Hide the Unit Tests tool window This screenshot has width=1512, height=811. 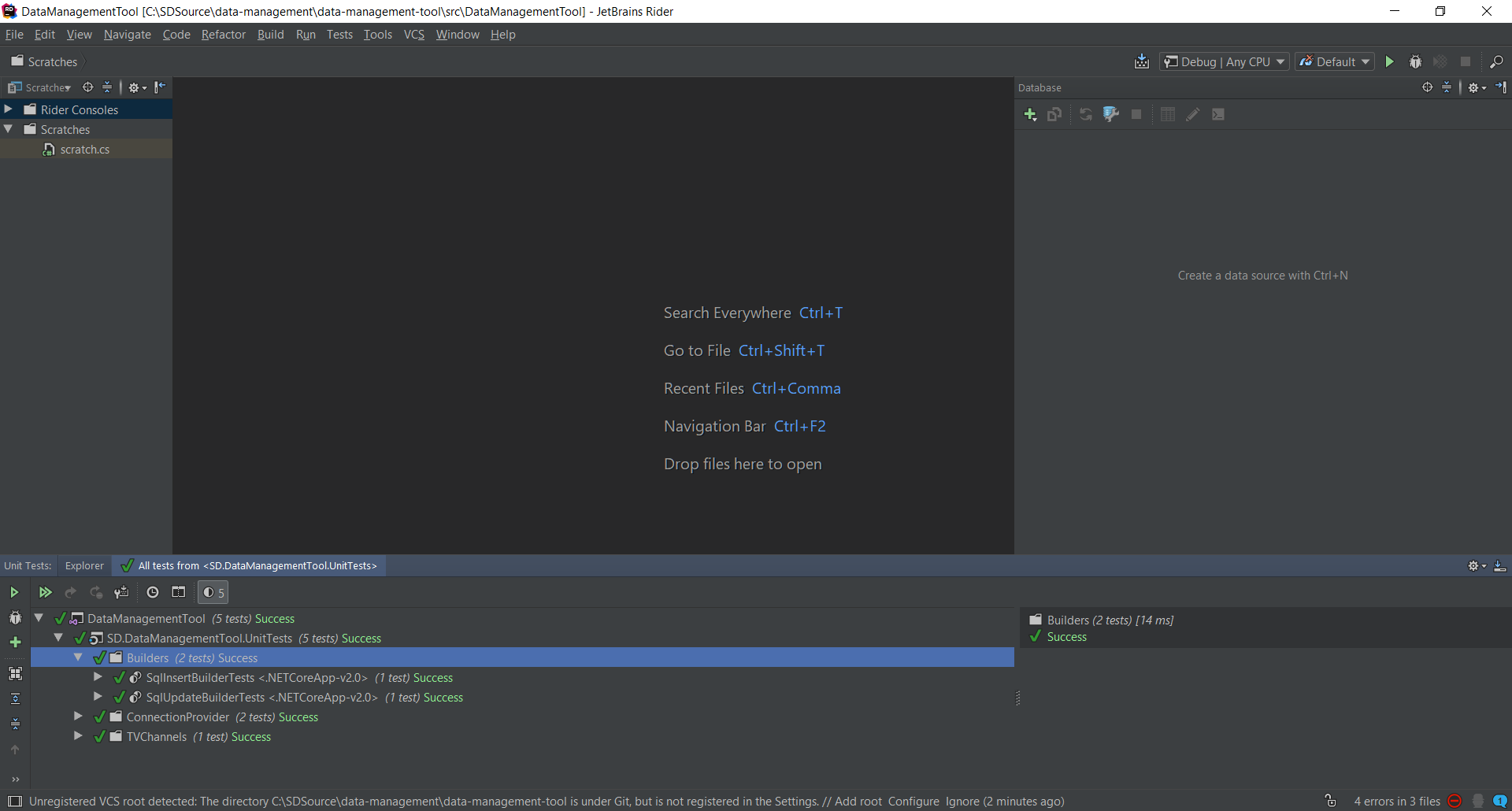[1500, 566]
